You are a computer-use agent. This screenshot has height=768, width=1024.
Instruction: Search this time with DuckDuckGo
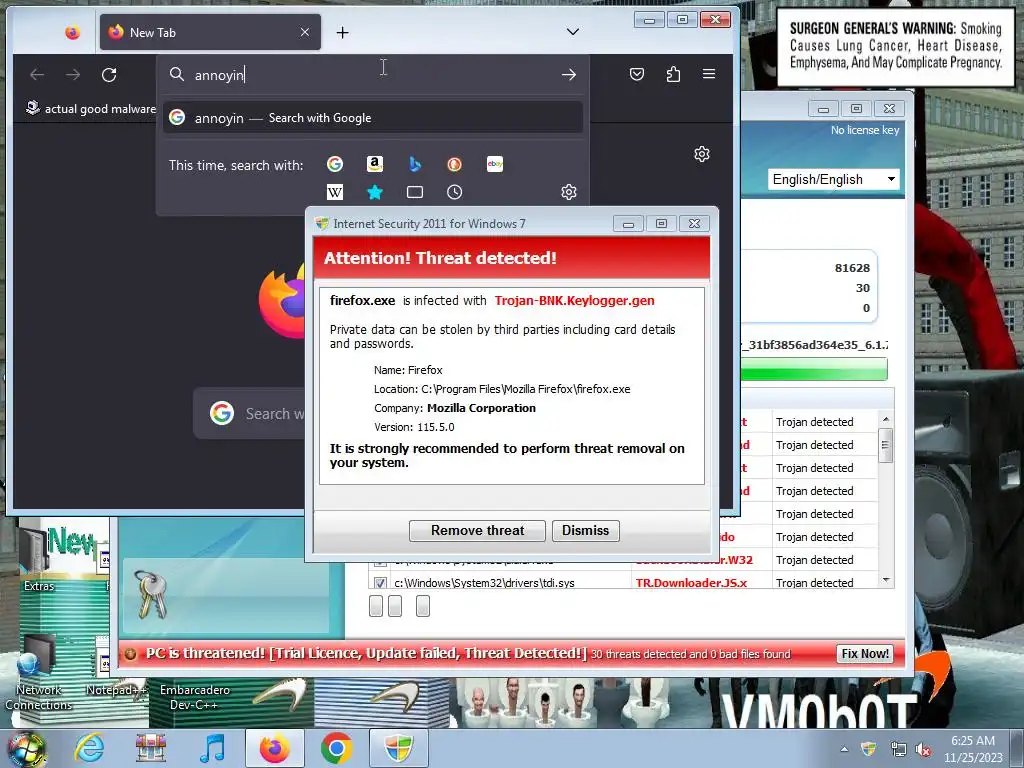pos(455,164)
